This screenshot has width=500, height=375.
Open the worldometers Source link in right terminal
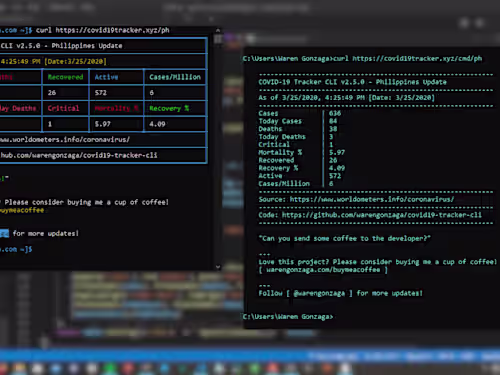pyautogui.click(x=372, y=199)
